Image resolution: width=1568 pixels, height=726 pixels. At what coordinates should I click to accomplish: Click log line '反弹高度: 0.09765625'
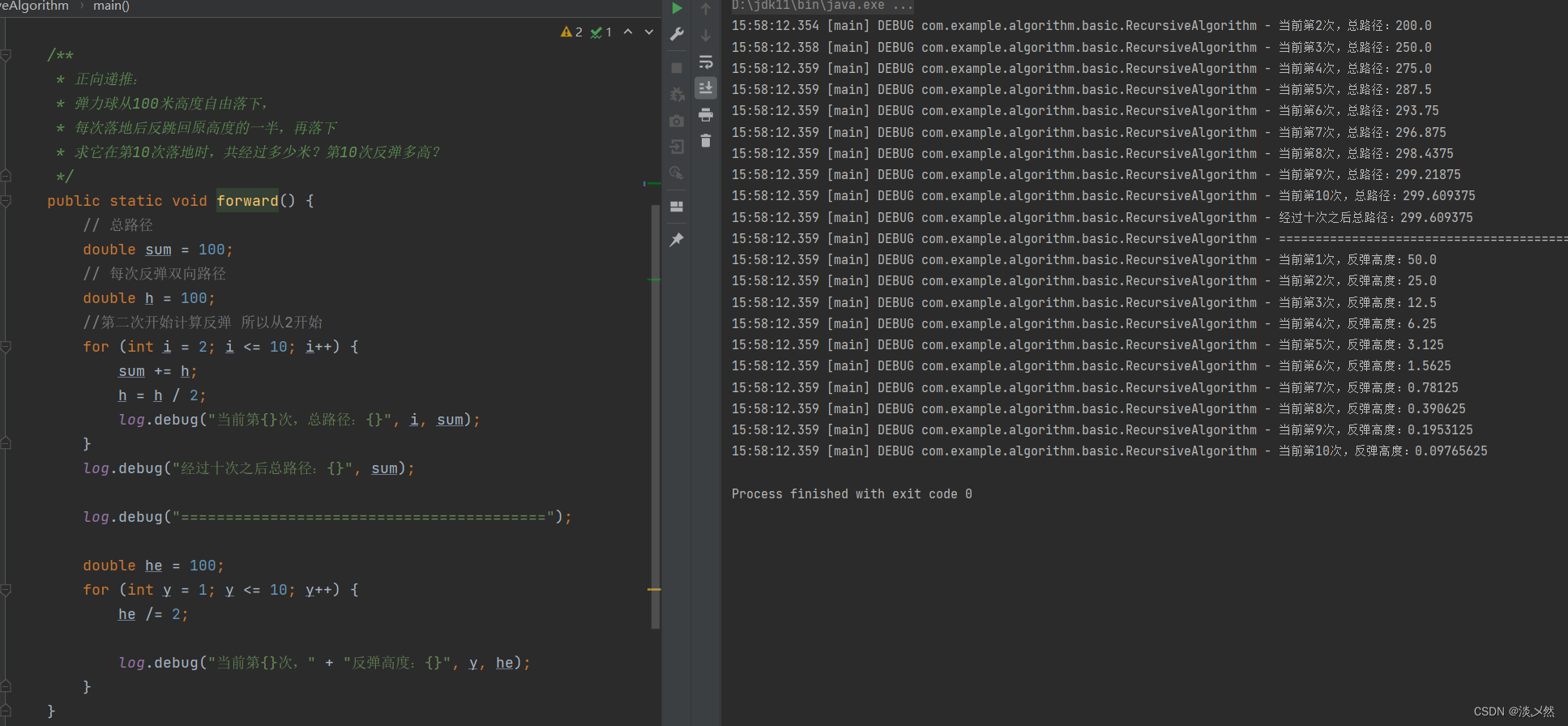1109,451
